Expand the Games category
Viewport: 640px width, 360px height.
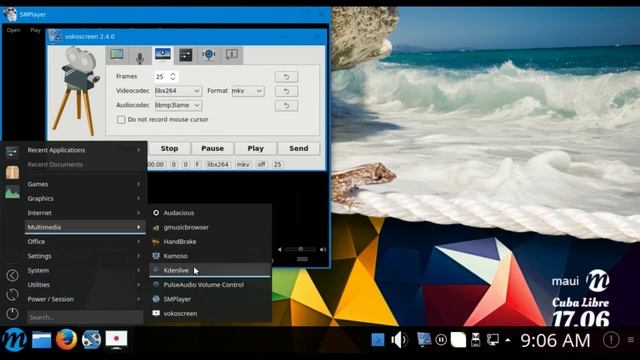pos(84,184)
